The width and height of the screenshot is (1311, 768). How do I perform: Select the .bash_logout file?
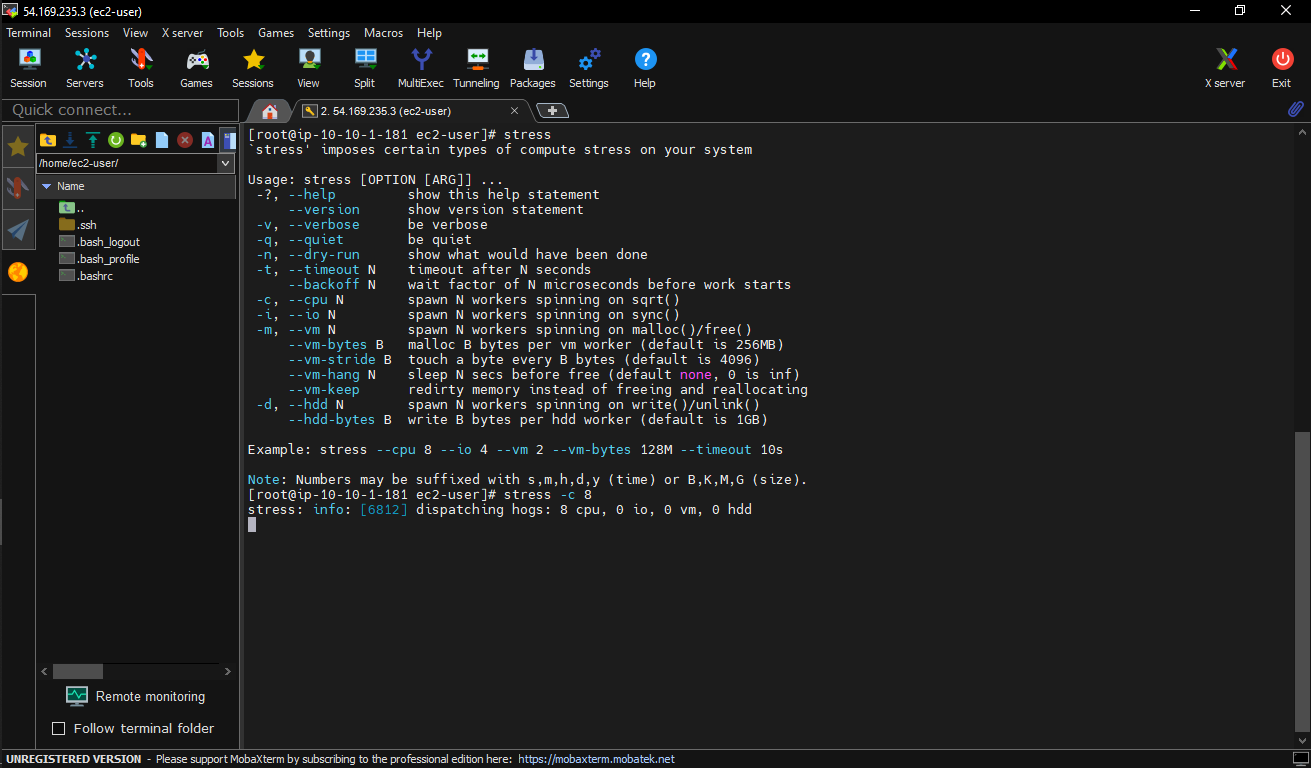pyautogui.click(x=99, y=242)
